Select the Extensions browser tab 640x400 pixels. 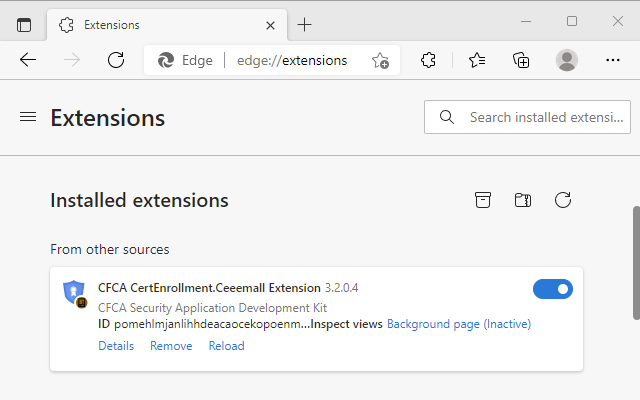[150, 25]
